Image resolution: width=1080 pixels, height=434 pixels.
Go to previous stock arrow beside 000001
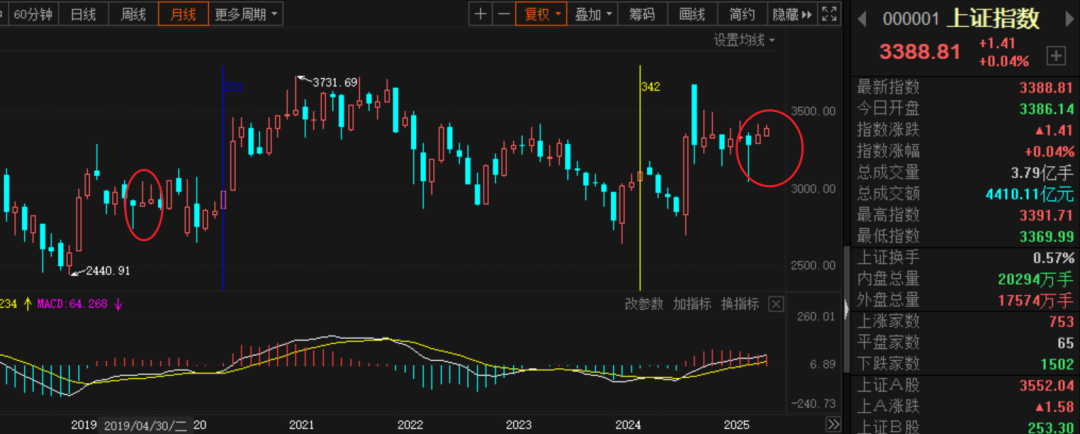[861, 19]
